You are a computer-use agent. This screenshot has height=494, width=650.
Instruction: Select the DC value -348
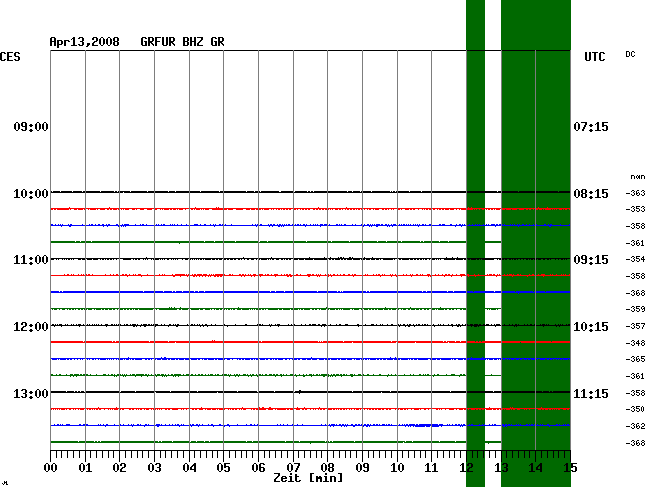coord(635,343)
